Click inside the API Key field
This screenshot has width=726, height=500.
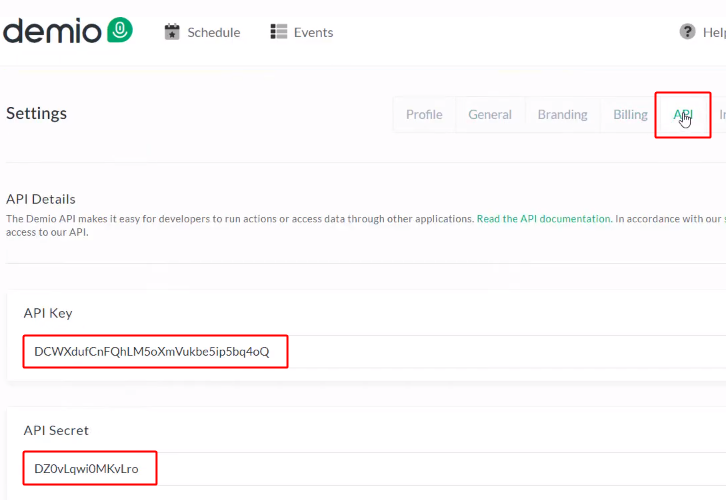(375, 351)
